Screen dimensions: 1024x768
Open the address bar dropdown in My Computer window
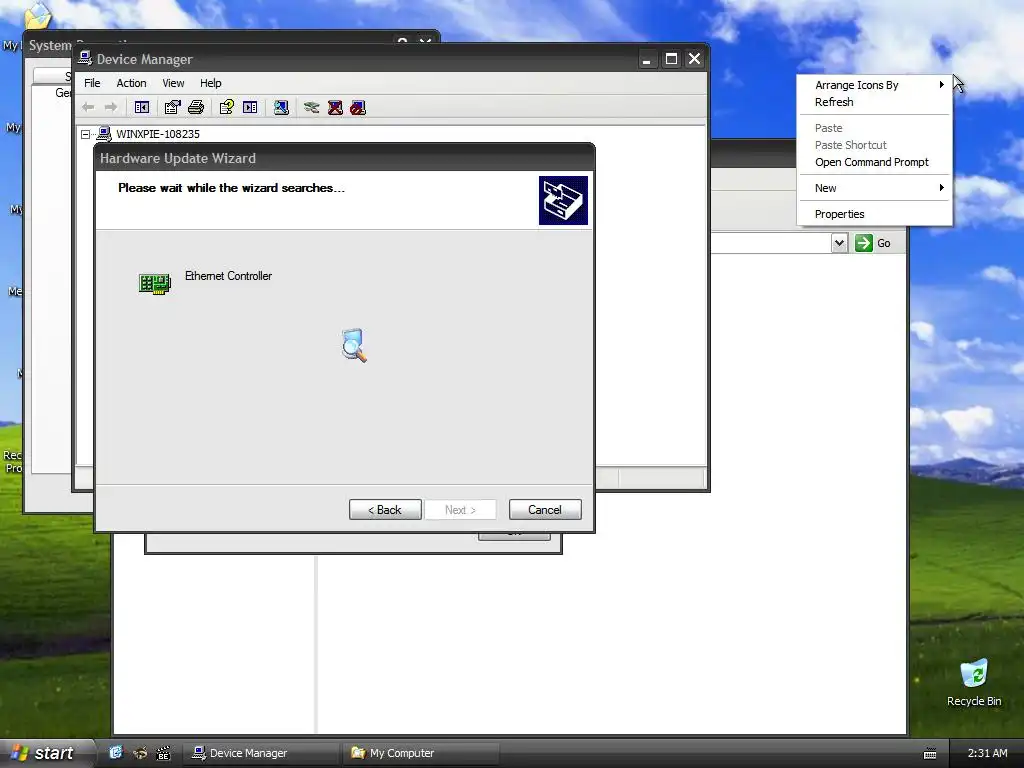point(839,243)
